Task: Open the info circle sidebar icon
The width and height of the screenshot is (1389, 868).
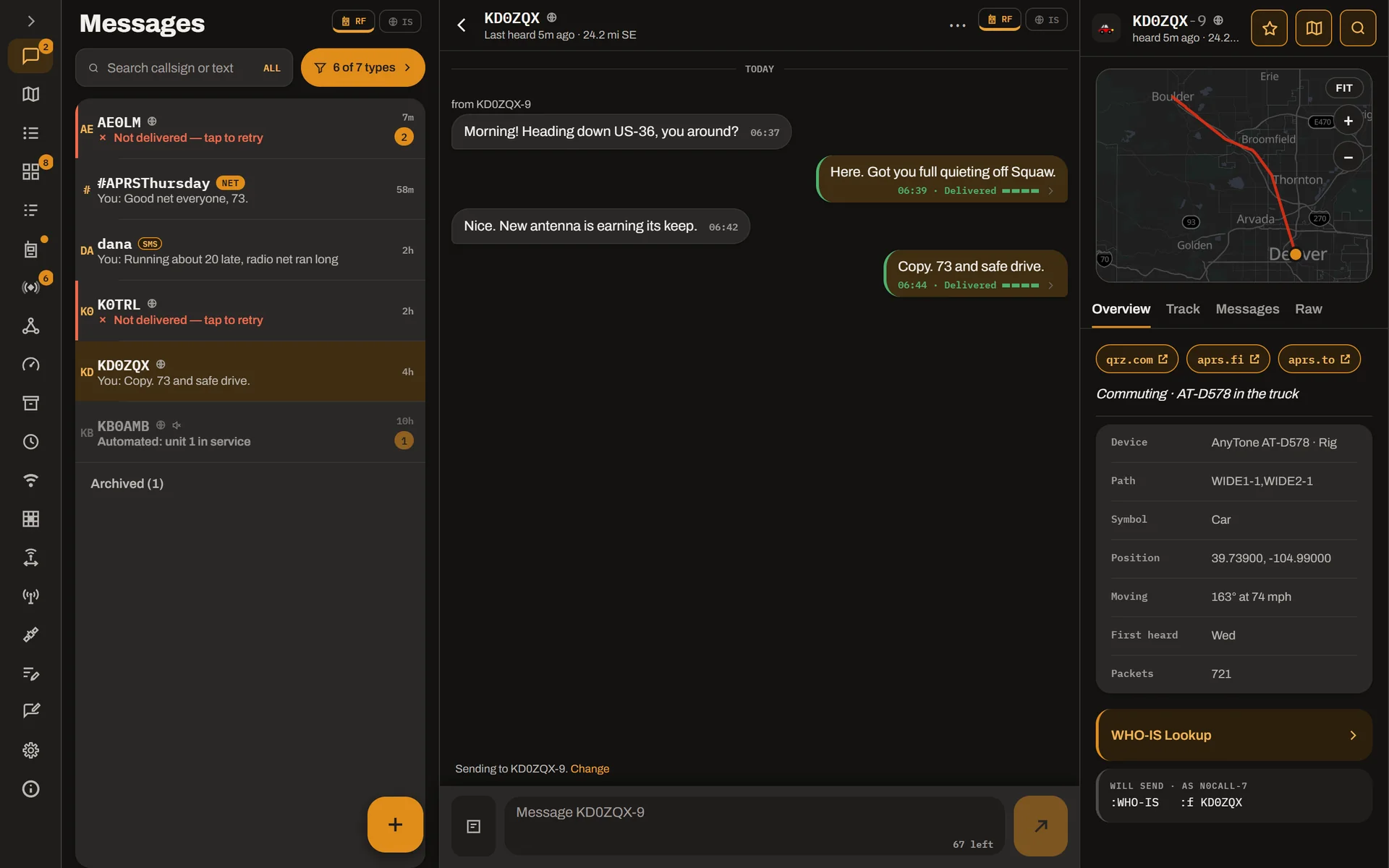Action: [30, 788]
